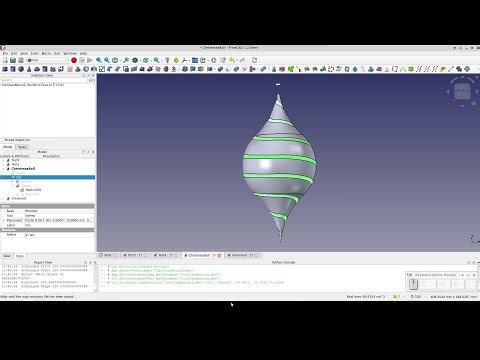This screenshot has width=480, height=360.
Task: Create a Part cylinder primitive
Action: [13, 69]
